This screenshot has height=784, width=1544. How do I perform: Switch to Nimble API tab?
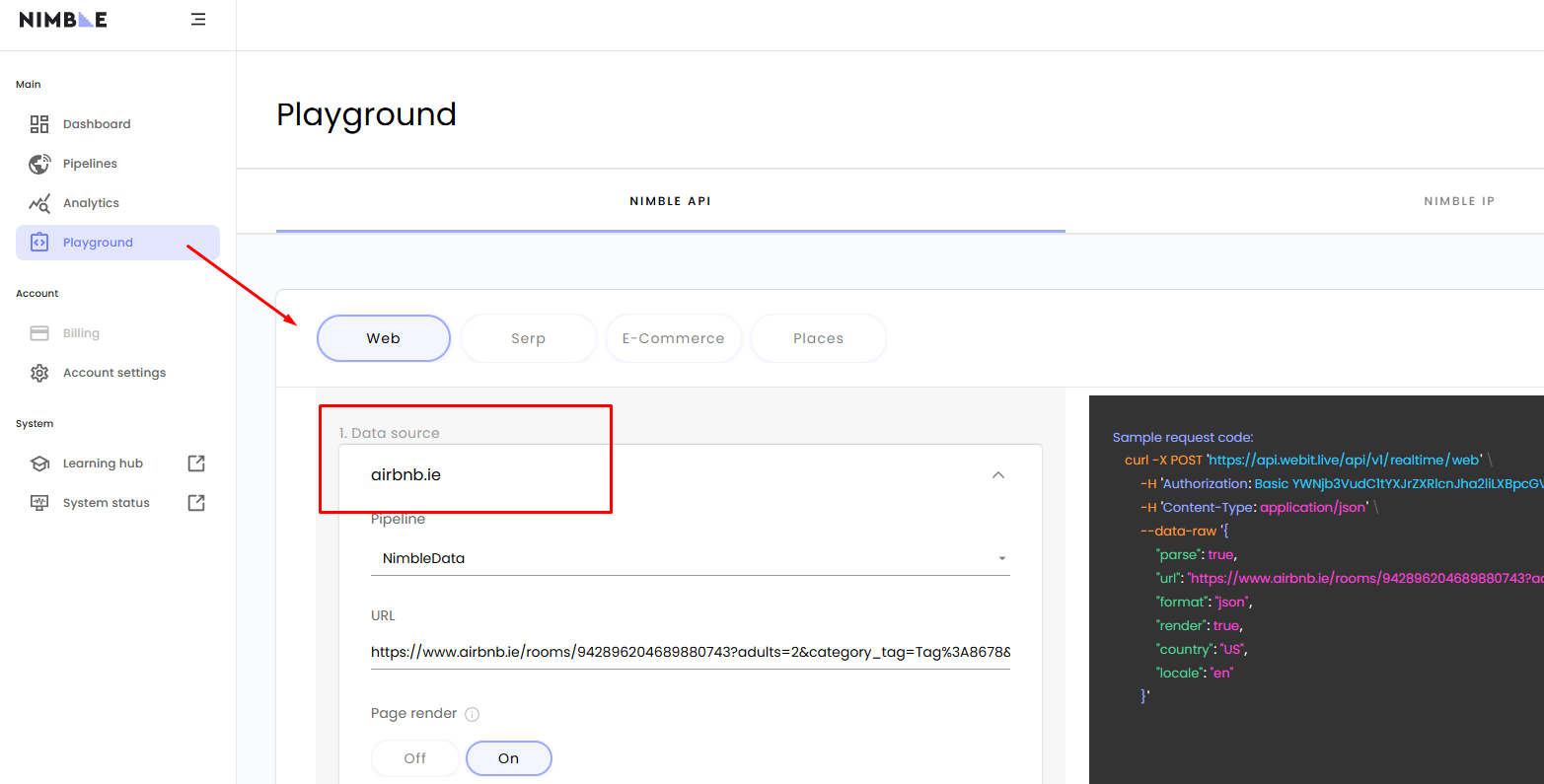point(671,201)
